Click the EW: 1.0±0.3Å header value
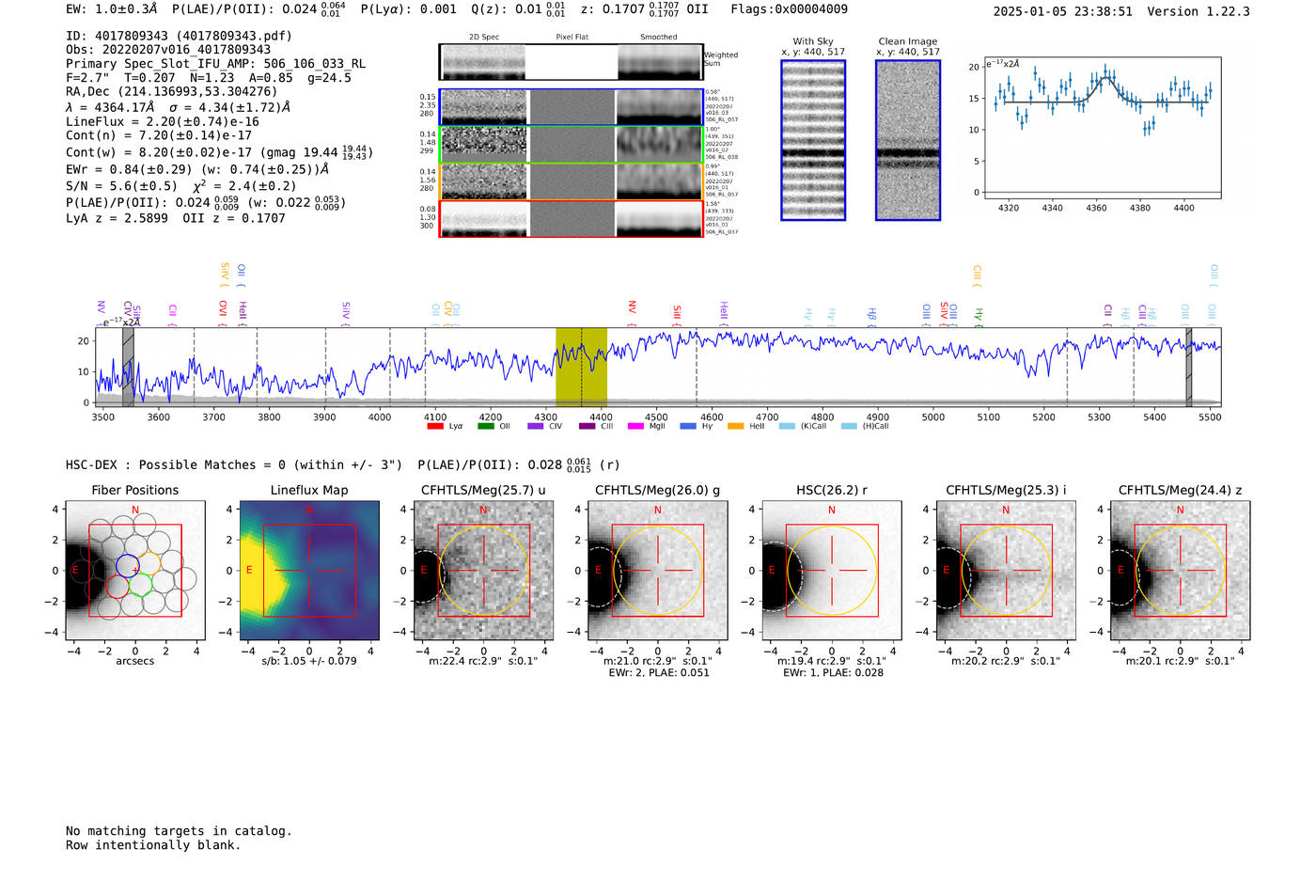The width and height of the screenshot is (1316, 896). (x=112, y=9)
